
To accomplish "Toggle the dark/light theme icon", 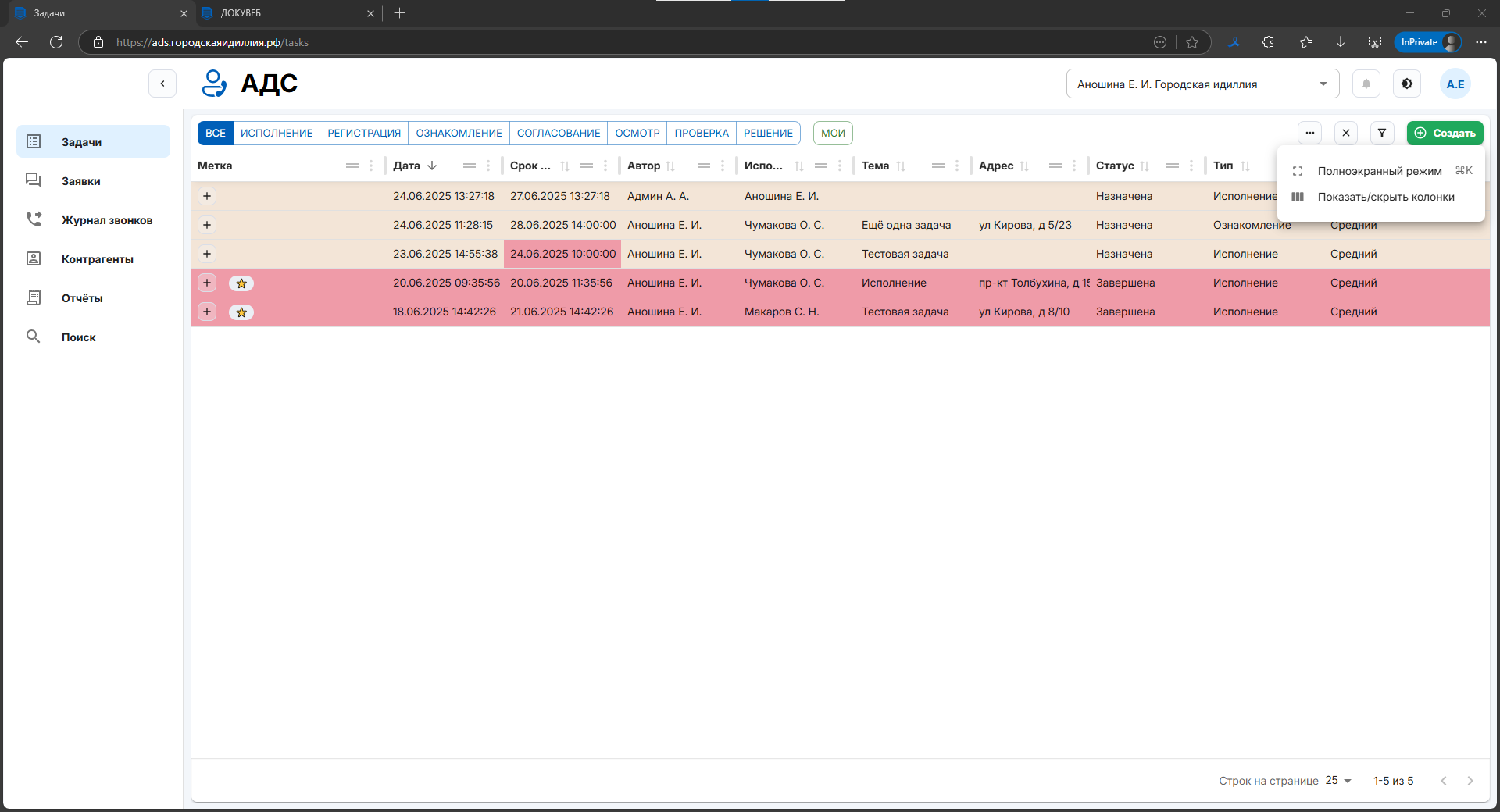I will coord(1406,84).
